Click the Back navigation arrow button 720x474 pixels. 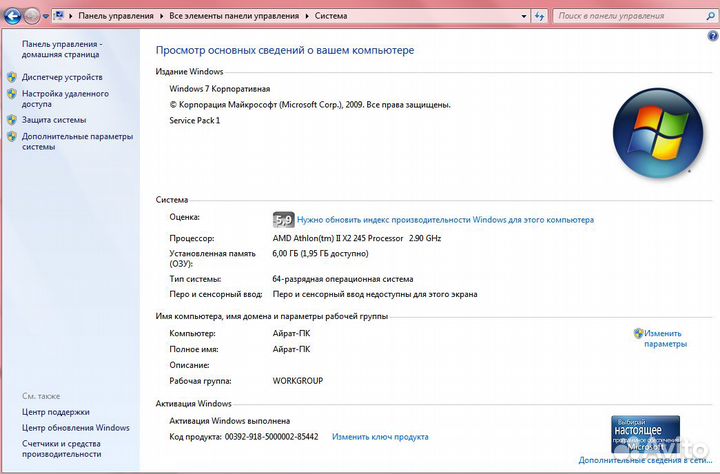(13, 16)
